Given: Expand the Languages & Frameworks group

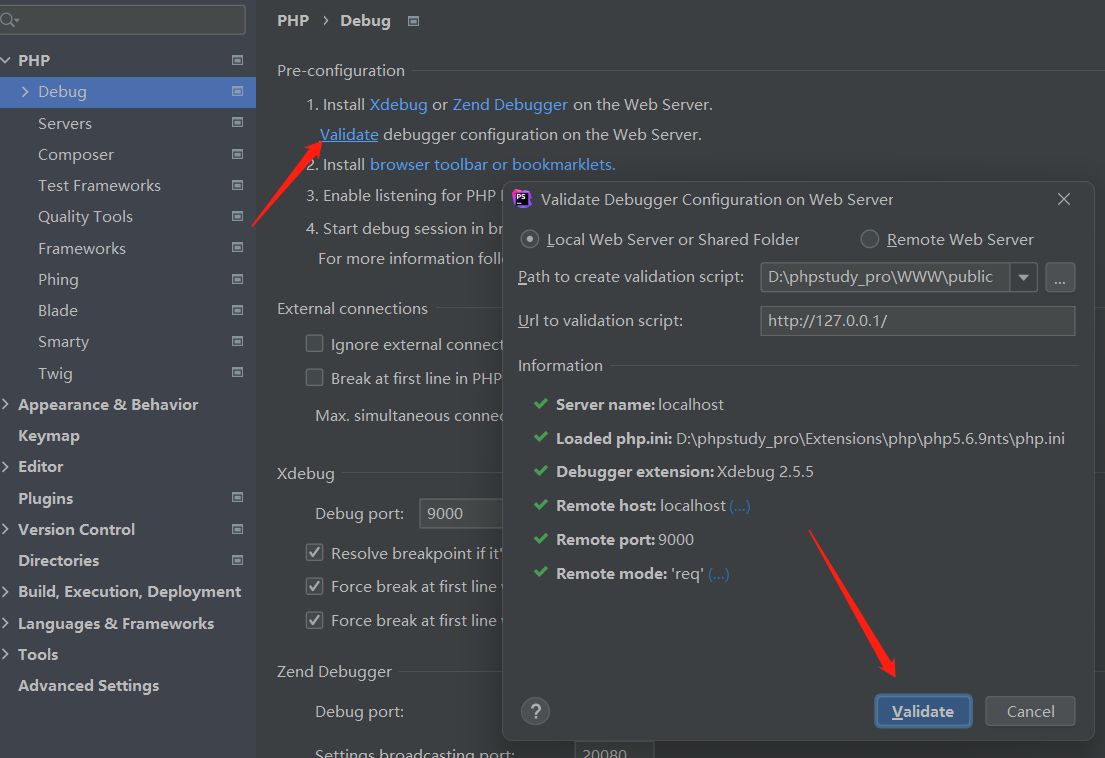Looking at the screenshot, I should [6, 623].
